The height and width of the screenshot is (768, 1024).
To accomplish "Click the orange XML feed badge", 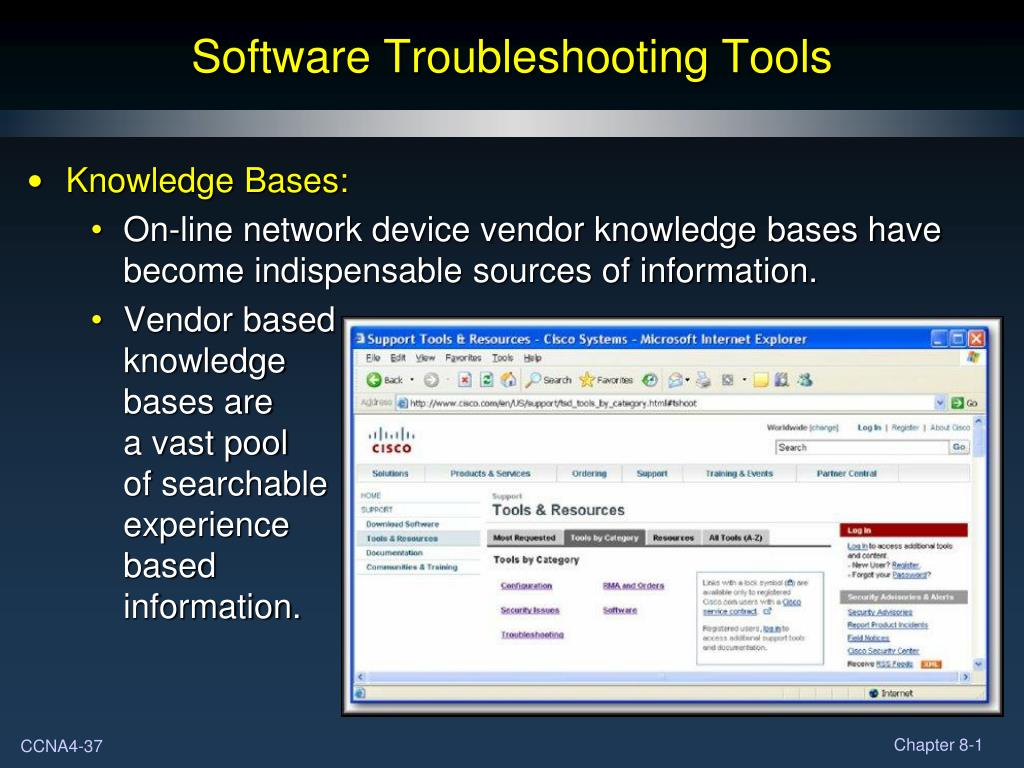I will 930,664.
